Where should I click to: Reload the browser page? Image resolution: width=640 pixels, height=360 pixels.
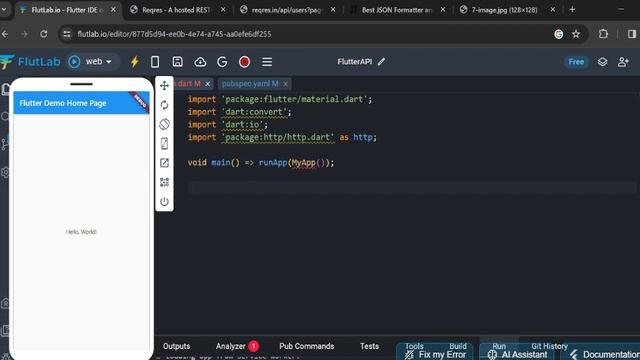pyautogui.click(x=43, y=34)
